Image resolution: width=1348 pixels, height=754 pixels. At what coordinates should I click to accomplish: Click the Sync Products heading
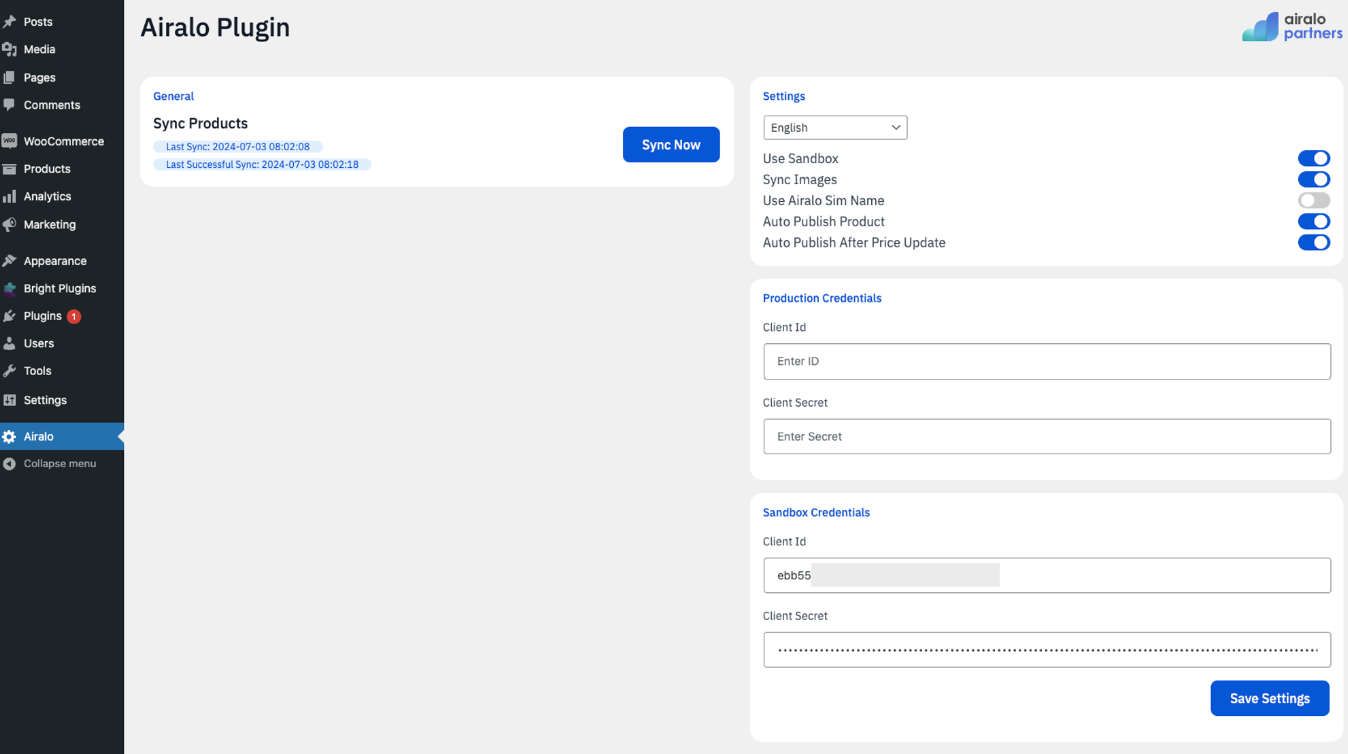(200, 123)
